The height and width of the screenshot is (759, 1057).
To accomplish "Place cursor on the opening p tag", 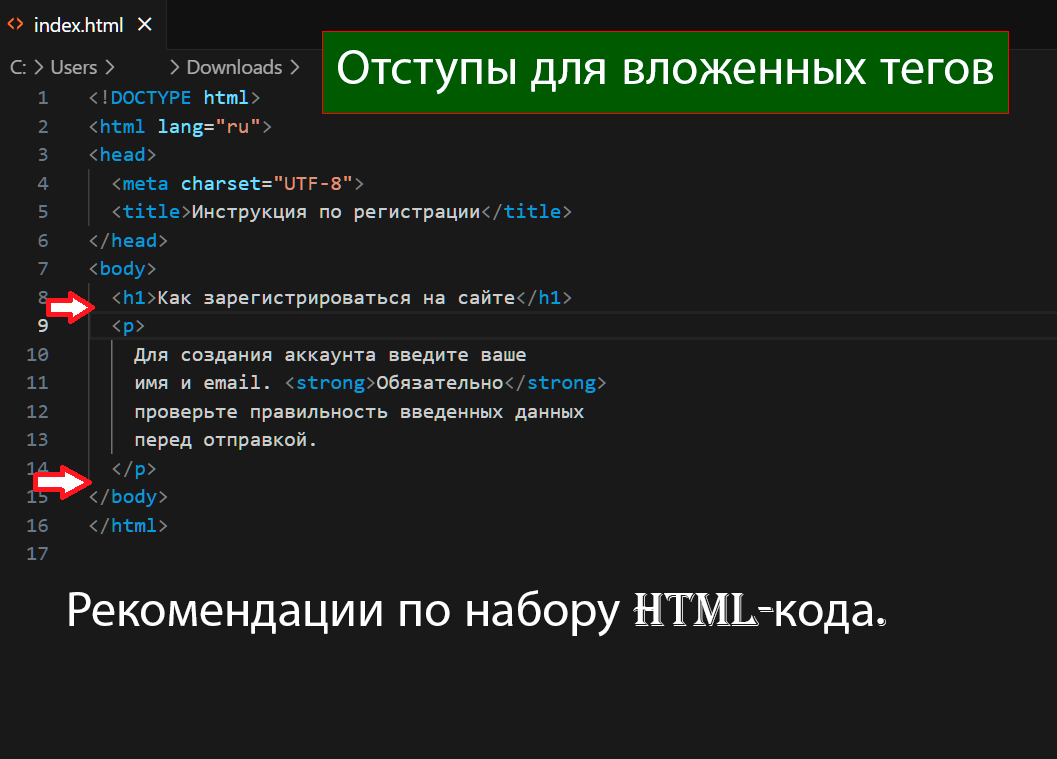I will point(128,326).
